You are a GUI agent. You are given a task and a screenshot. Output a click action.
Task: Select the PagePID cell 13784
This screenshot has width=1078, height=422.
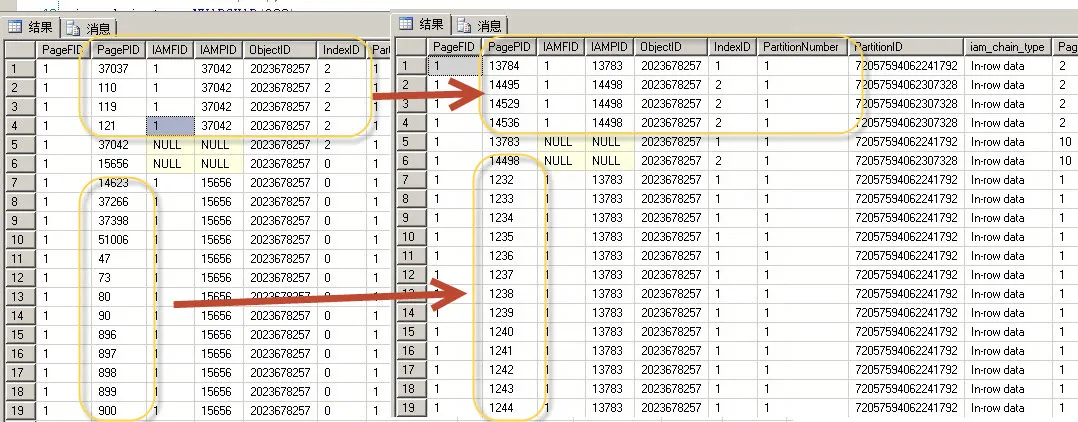[510, 66]
